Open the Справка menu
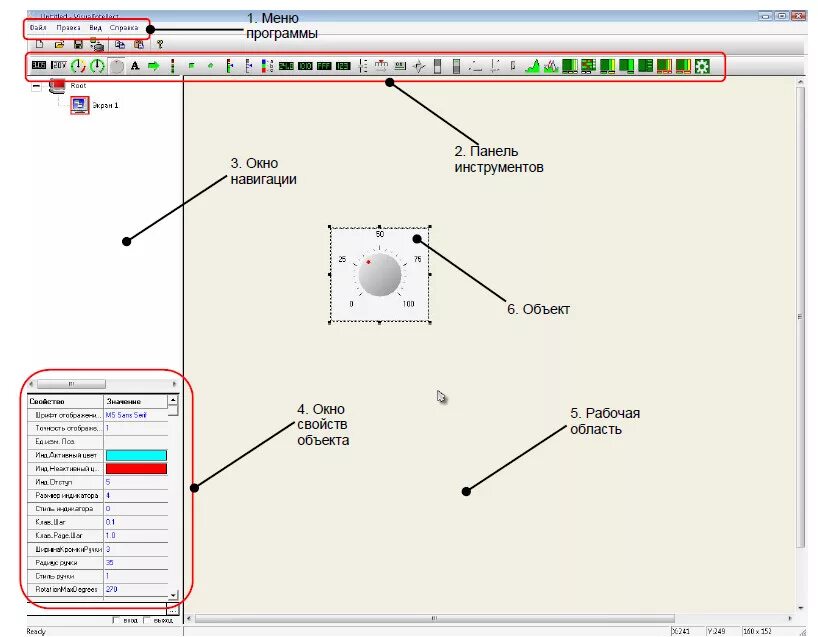The width and height of the screenshot is (818, 637). click(x=124, y=28)
